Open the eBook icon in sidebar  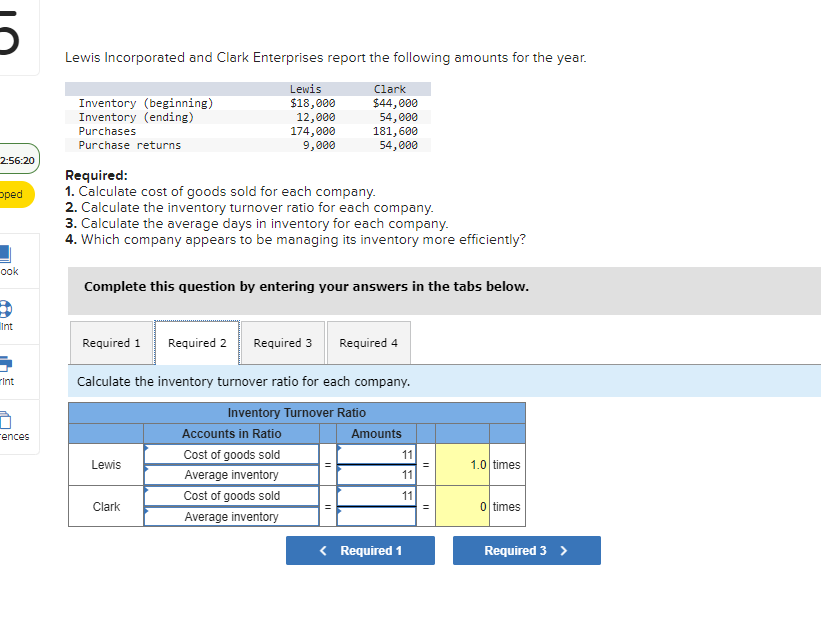click(5, 254)
